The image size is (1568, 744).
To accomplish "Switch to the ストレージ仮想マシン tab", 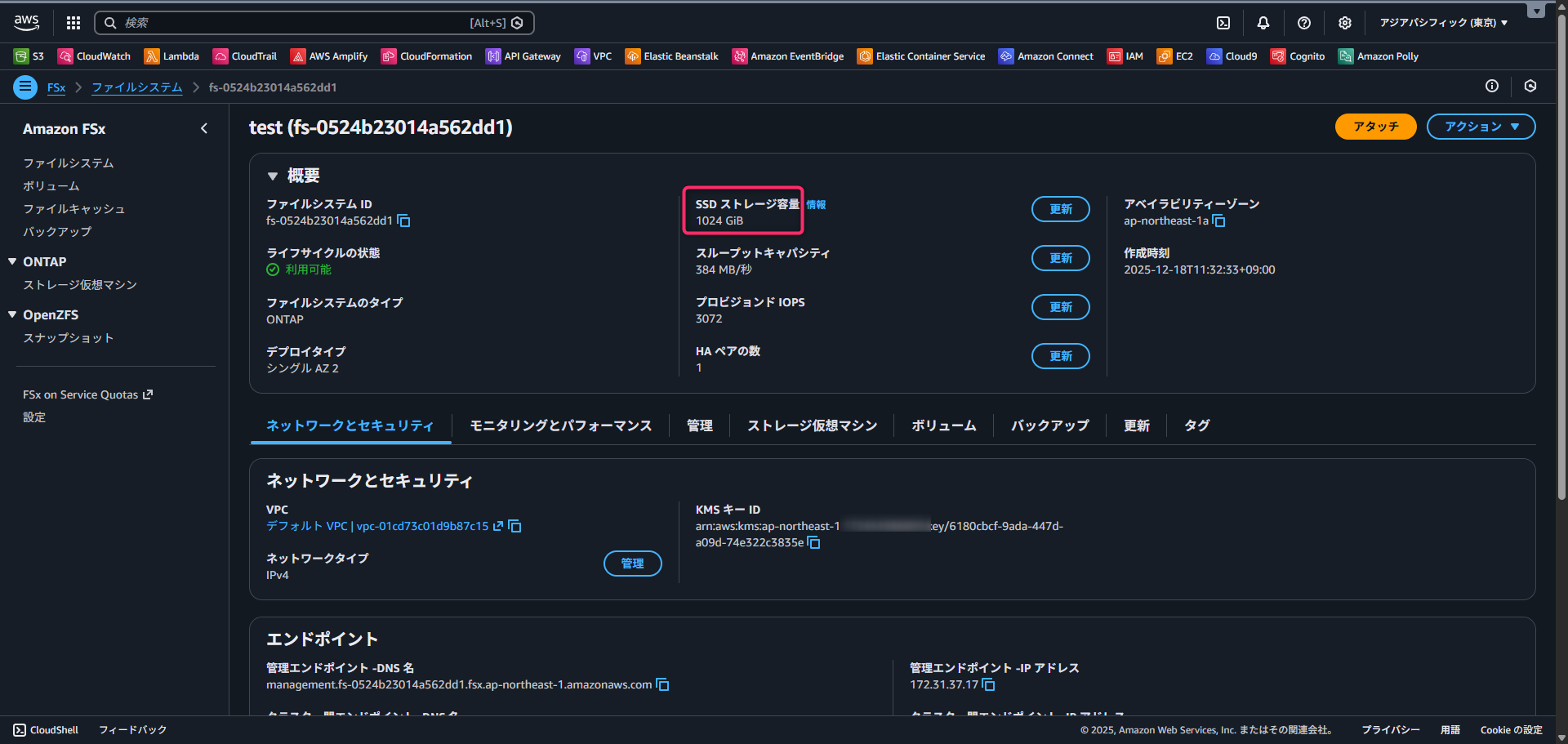I will pyautogui.click(x=813, y=425).
